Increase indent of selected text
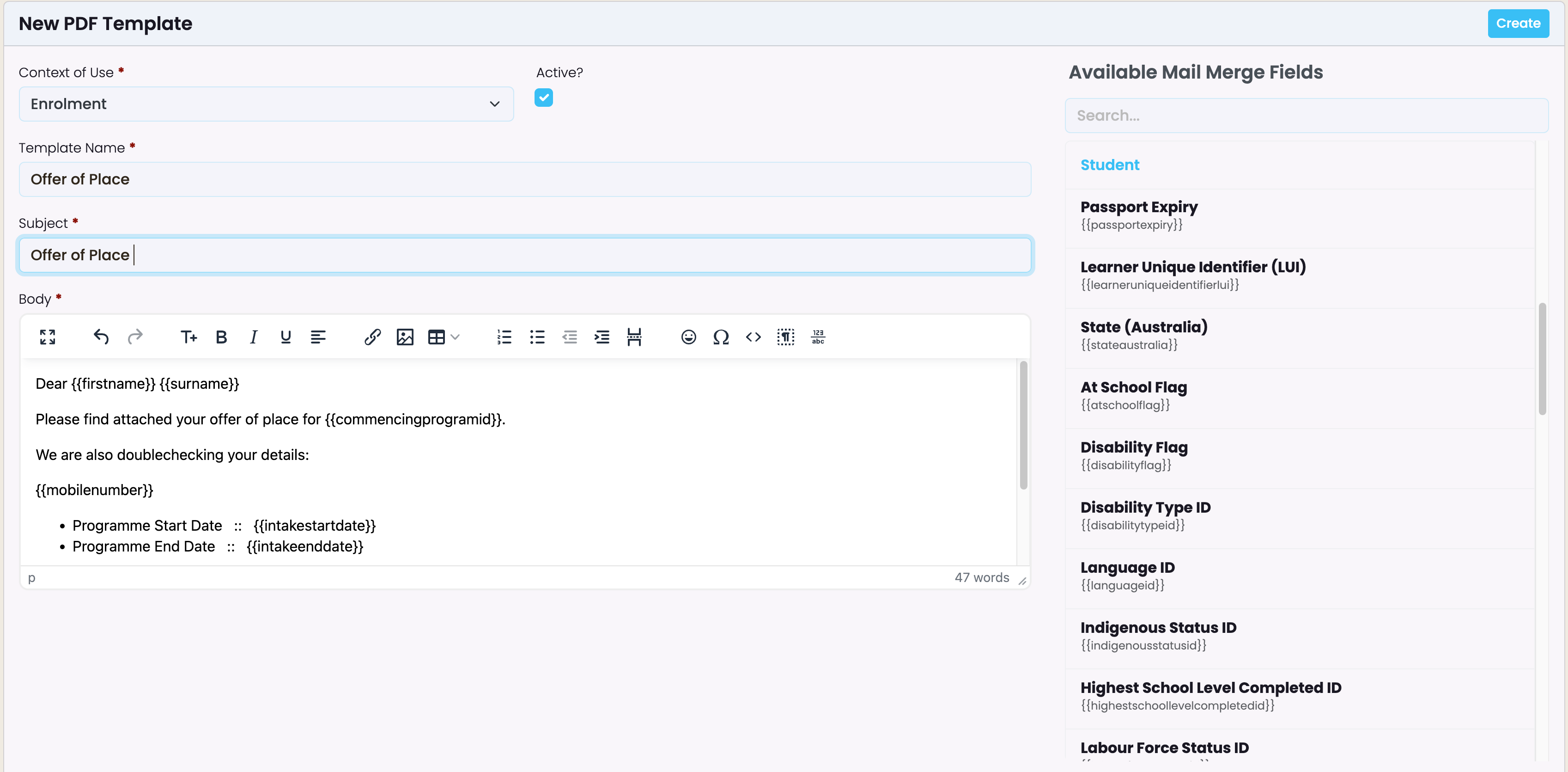The width and height of the screenshot is (1568, 772). [602, 337]
